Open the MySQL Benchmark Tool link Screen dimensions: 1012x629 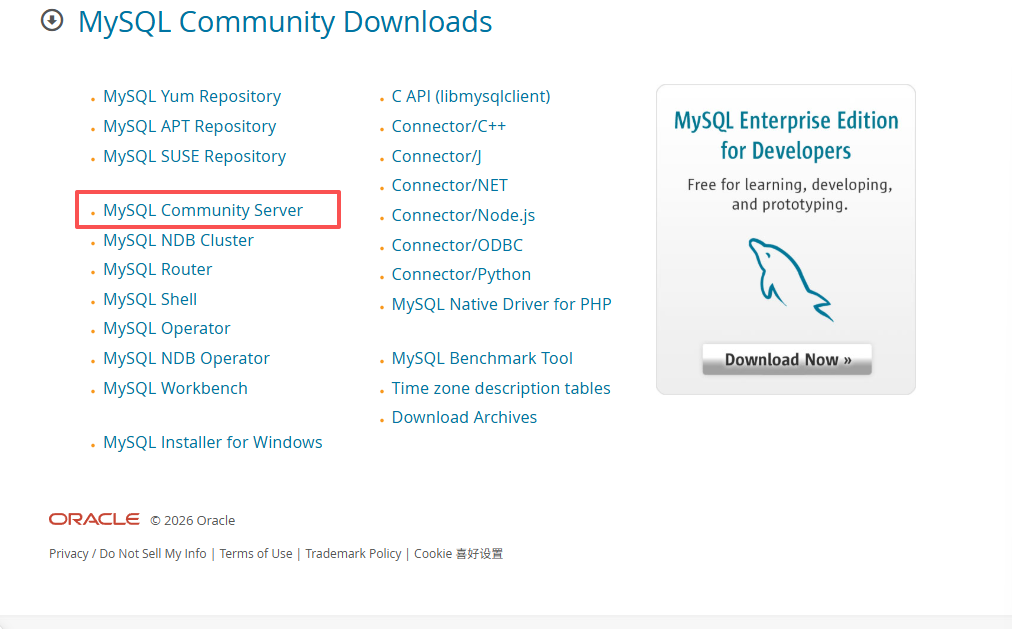click(482, 358)
